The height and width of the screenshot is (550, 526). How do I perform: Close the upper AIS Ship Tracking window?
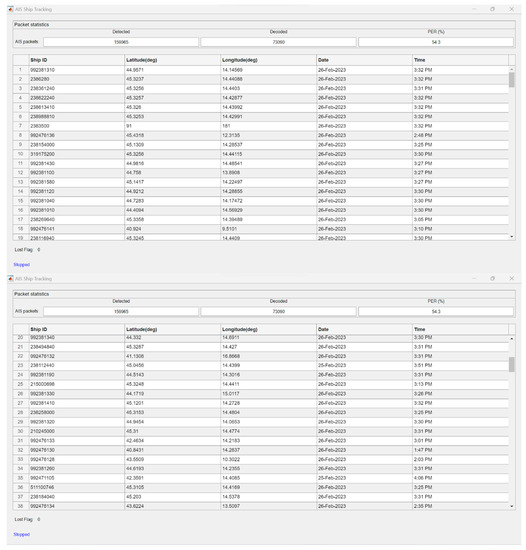(x=511, y=9)
